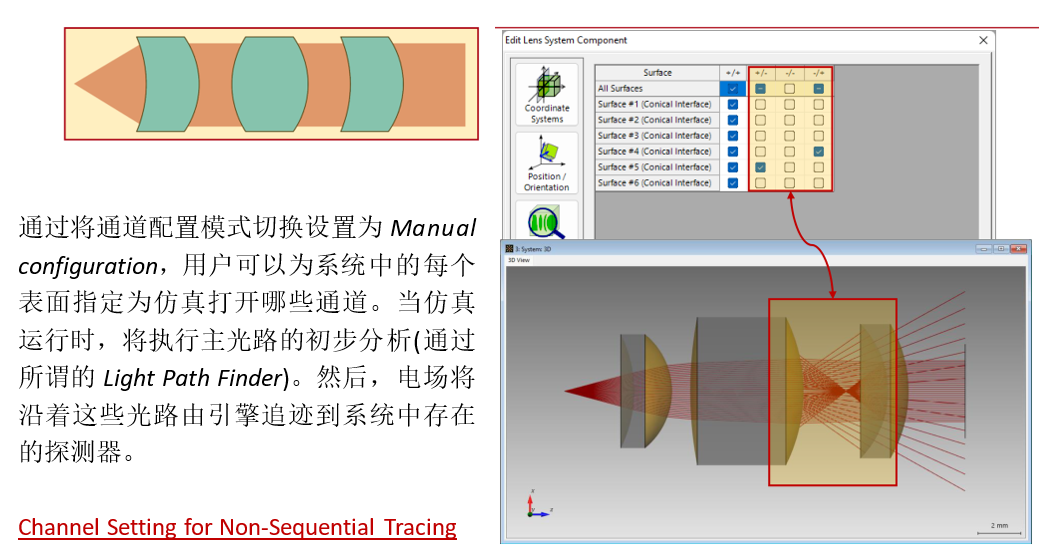Uncheck Surface #1 +/+ channel checkbox

733,104
